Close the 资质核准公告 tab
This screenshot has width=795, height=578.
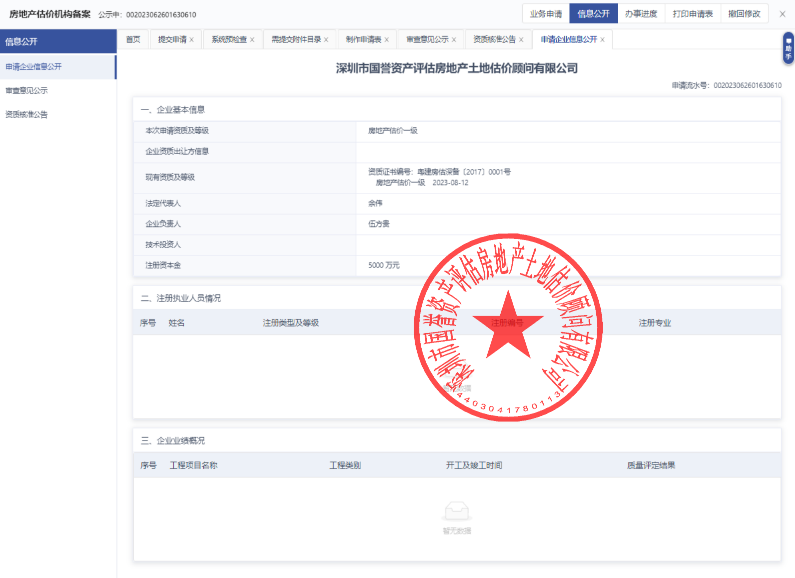coord(521,40)
